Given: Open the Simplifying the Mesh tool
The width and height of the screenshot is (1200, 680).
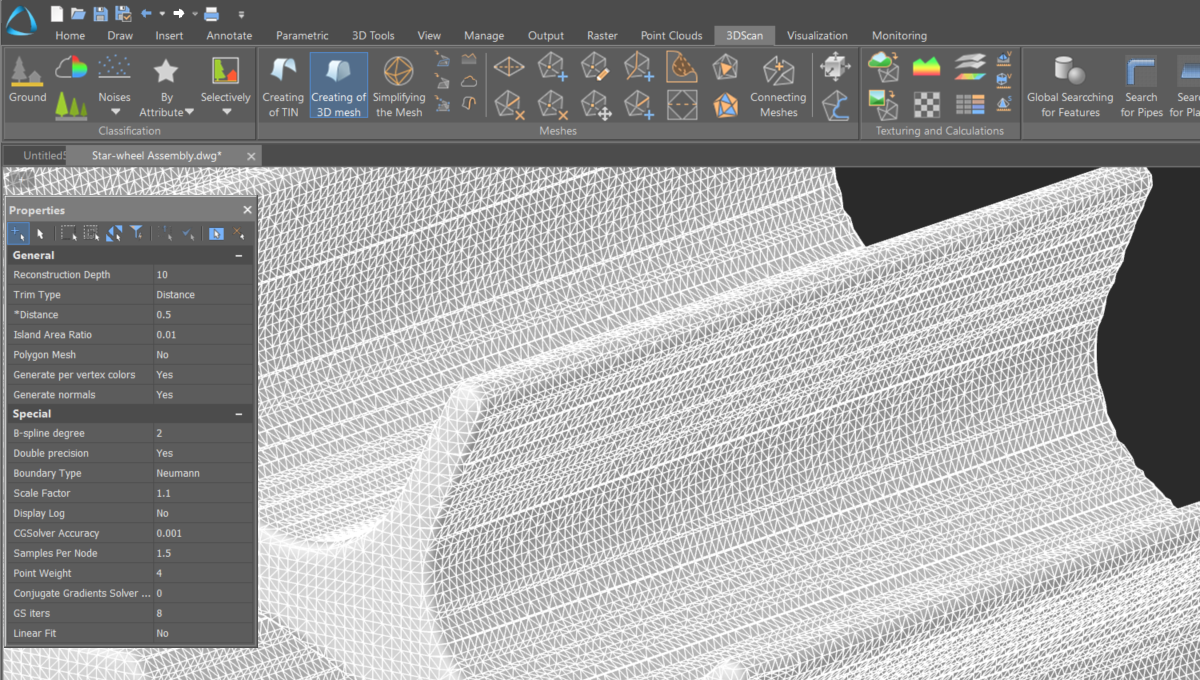Looking at the screenshot, I should coord(399,84).
